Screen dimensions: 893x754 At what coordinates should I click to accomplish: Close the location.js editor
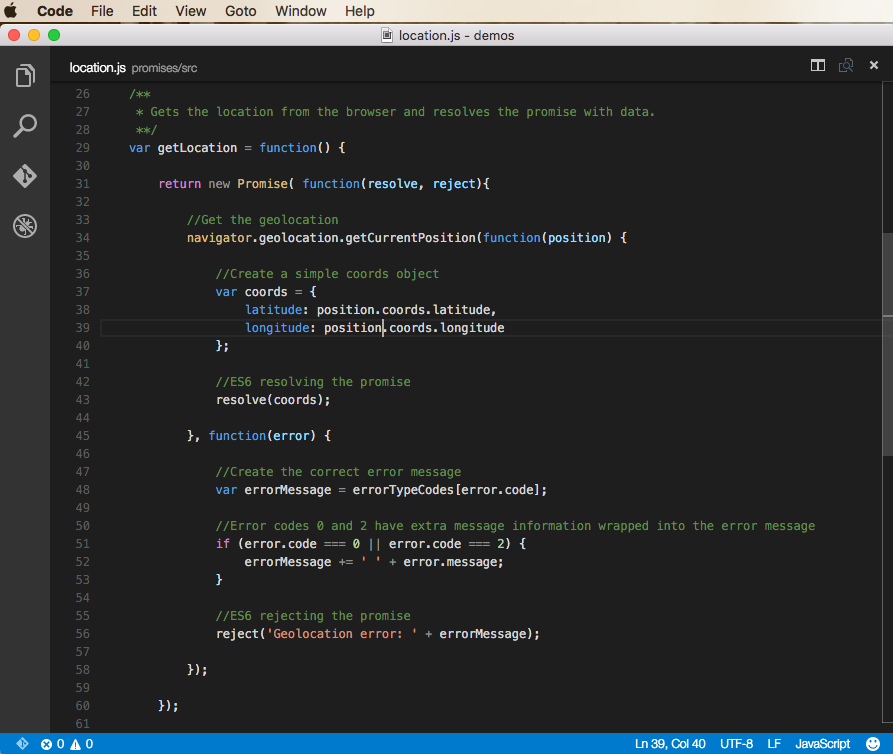pos(873,66)
